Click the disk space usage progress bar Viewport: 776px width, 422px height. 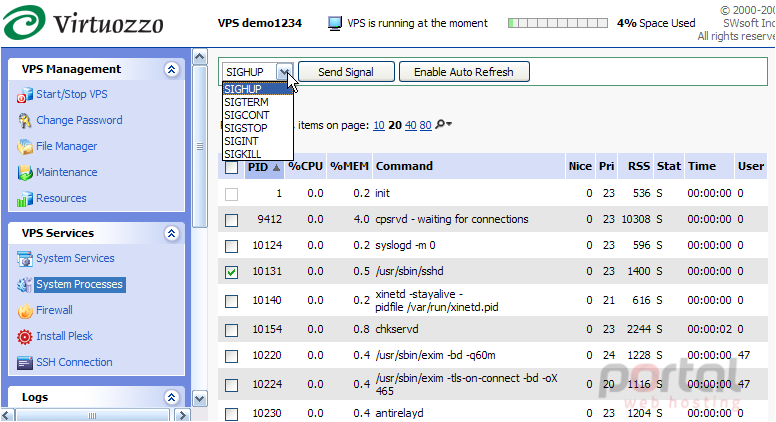[558, 23]
